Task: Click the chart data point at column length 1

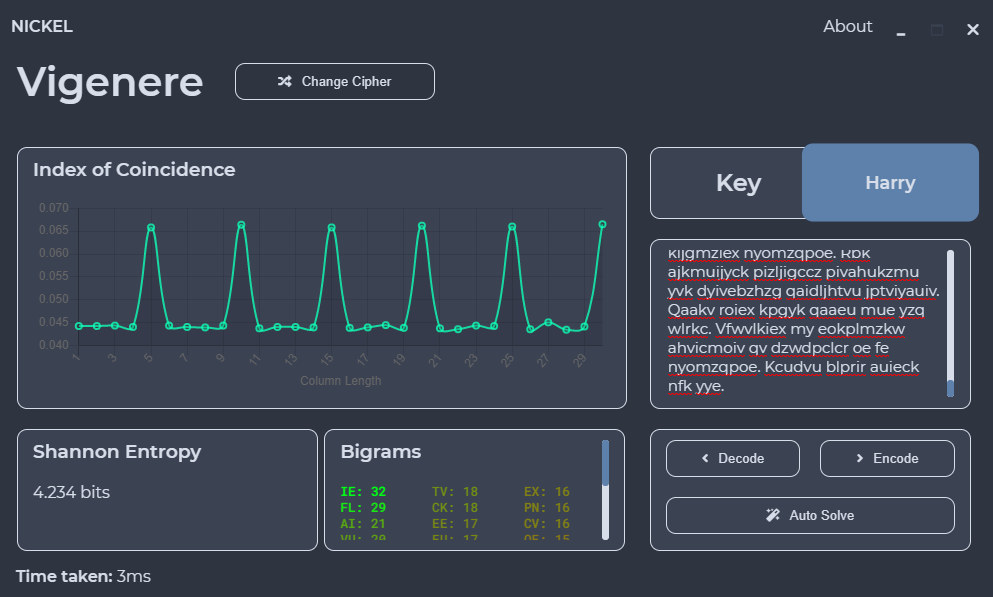Action: 79,326
